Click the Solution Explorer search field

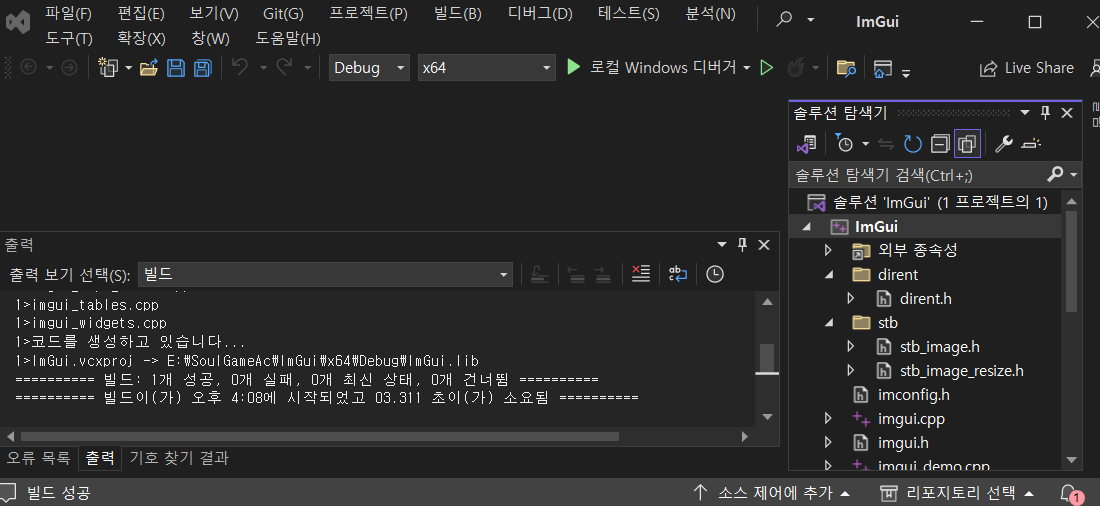pyautogui.click(x=919, y=175)
